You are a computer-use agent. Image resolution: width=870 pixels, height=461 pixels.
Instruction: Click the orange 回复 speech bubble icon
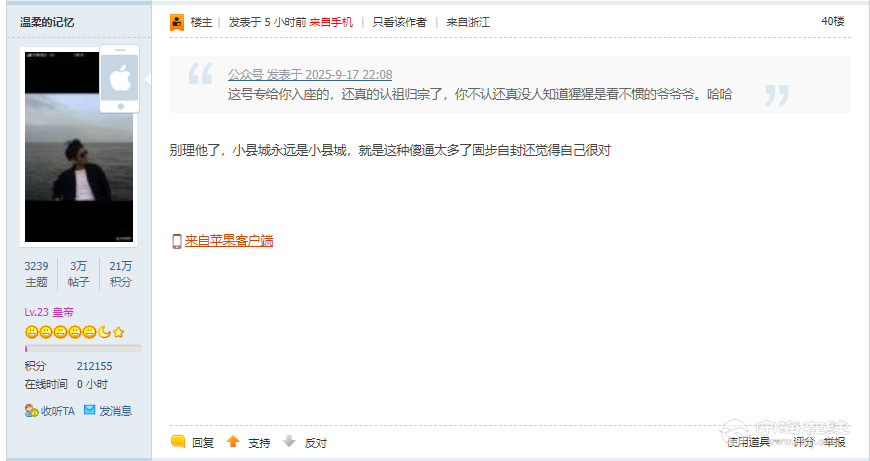(x=178, y=442)
